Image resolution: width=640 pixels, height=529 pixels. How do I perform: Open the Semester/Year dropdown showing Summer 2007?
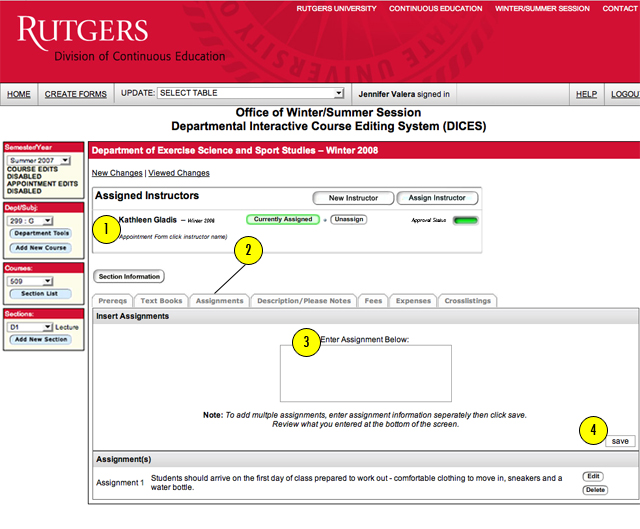pyautogui.click(x=39, y=160)
